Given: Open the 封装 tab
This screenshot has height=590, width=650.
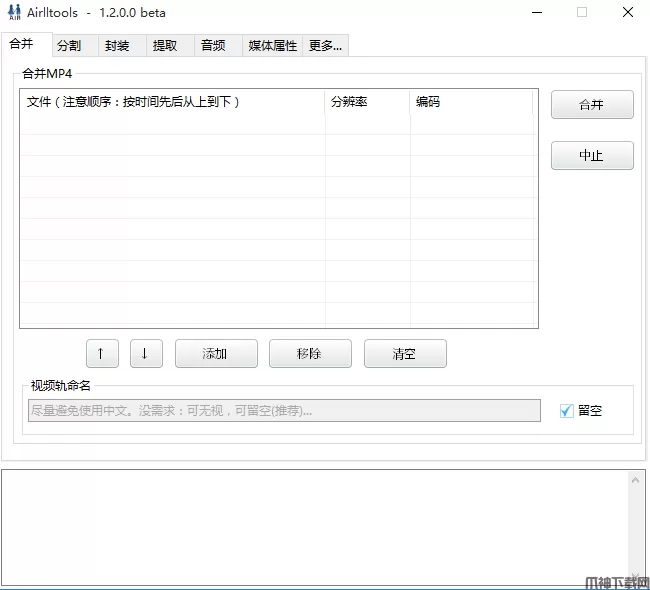Looking at the screenshot, I should 117,46.
